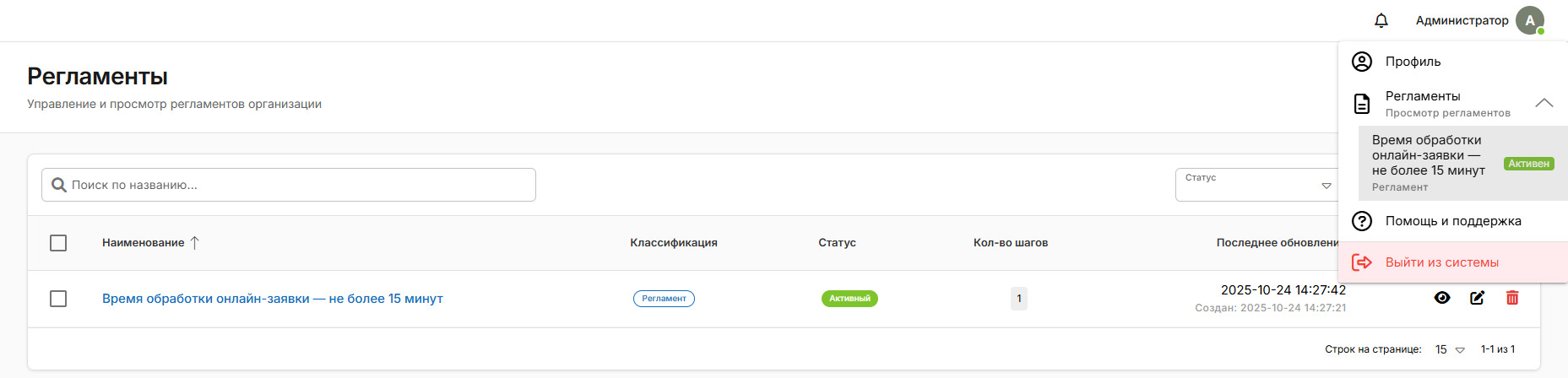Open the 'Время обработки онлайн-заявки' table link
The image size is (1568, 378).
pos(272,299)
